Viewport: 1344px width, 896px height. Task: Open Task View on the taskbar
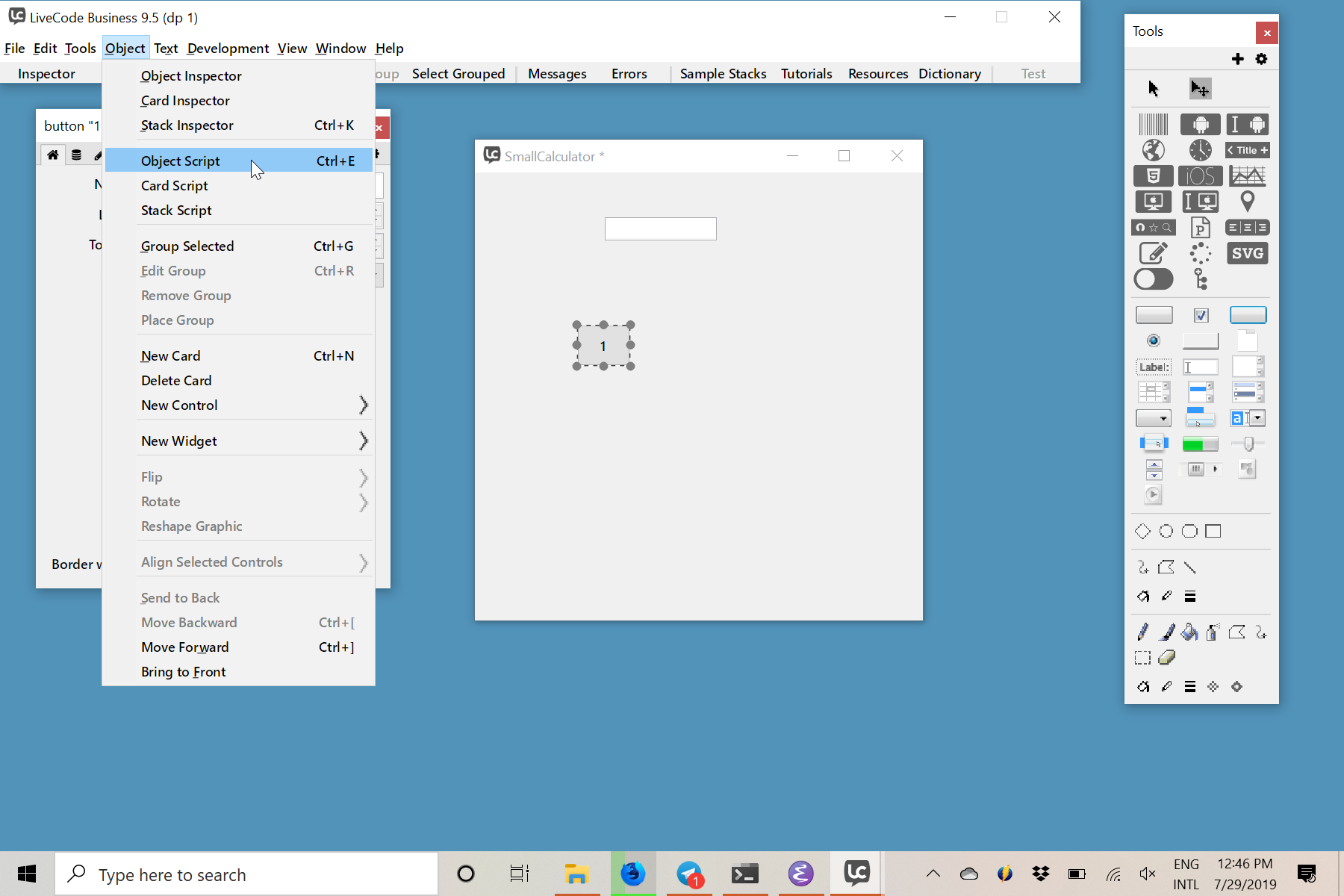519,874
